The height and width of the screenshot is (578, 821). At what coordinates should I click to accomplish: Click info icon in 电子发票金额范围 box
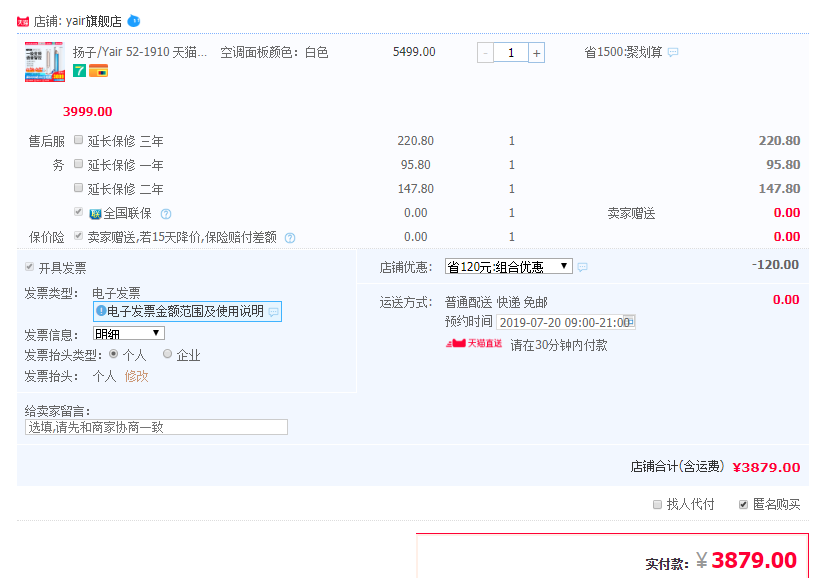[x=101, y=311]
